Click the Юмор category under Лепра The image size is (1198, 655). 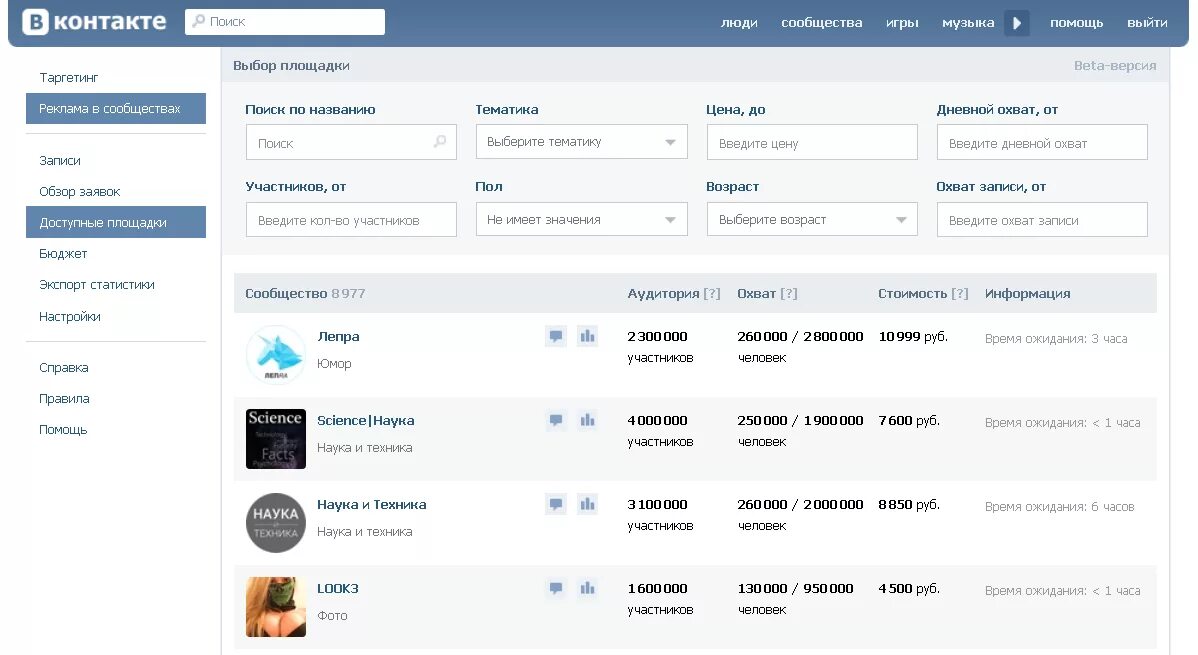coord(334,364)
